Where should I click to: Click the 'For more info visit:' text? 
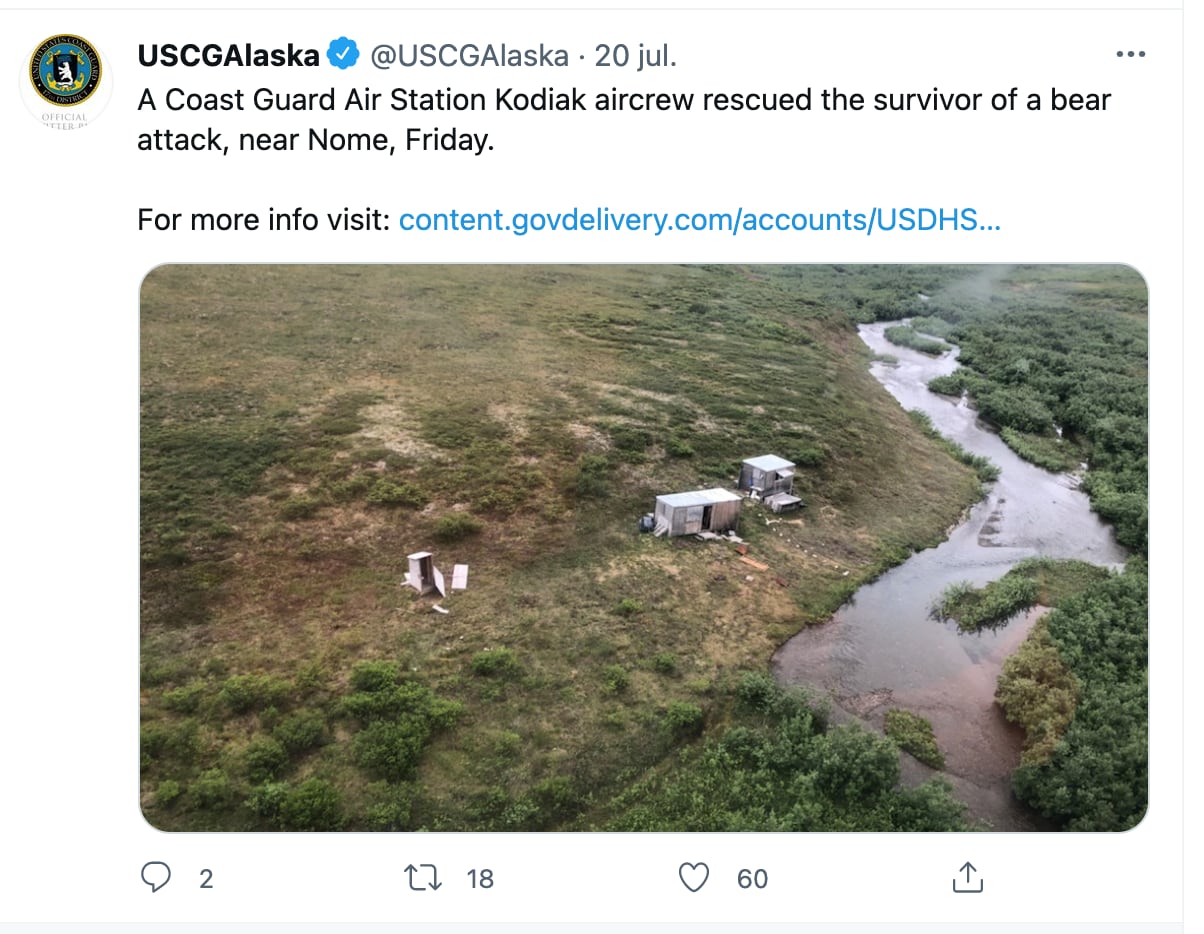click(x=263, y=219)
